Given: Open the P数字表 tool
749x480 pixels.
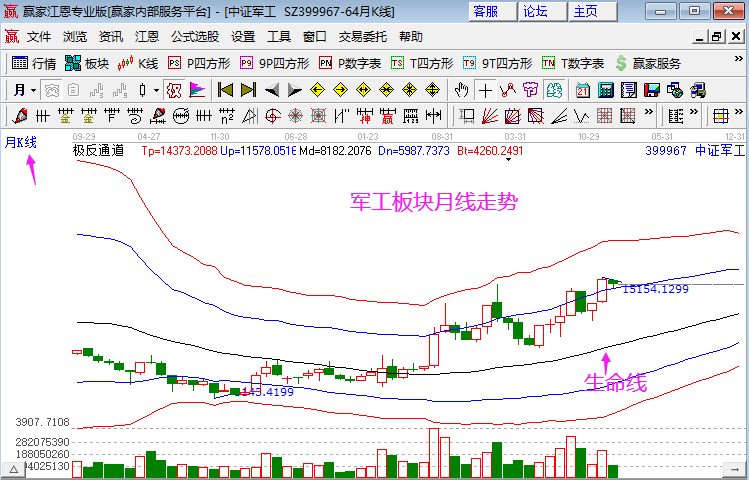Looking at the screenshot, I should click(x=350, y=63).
